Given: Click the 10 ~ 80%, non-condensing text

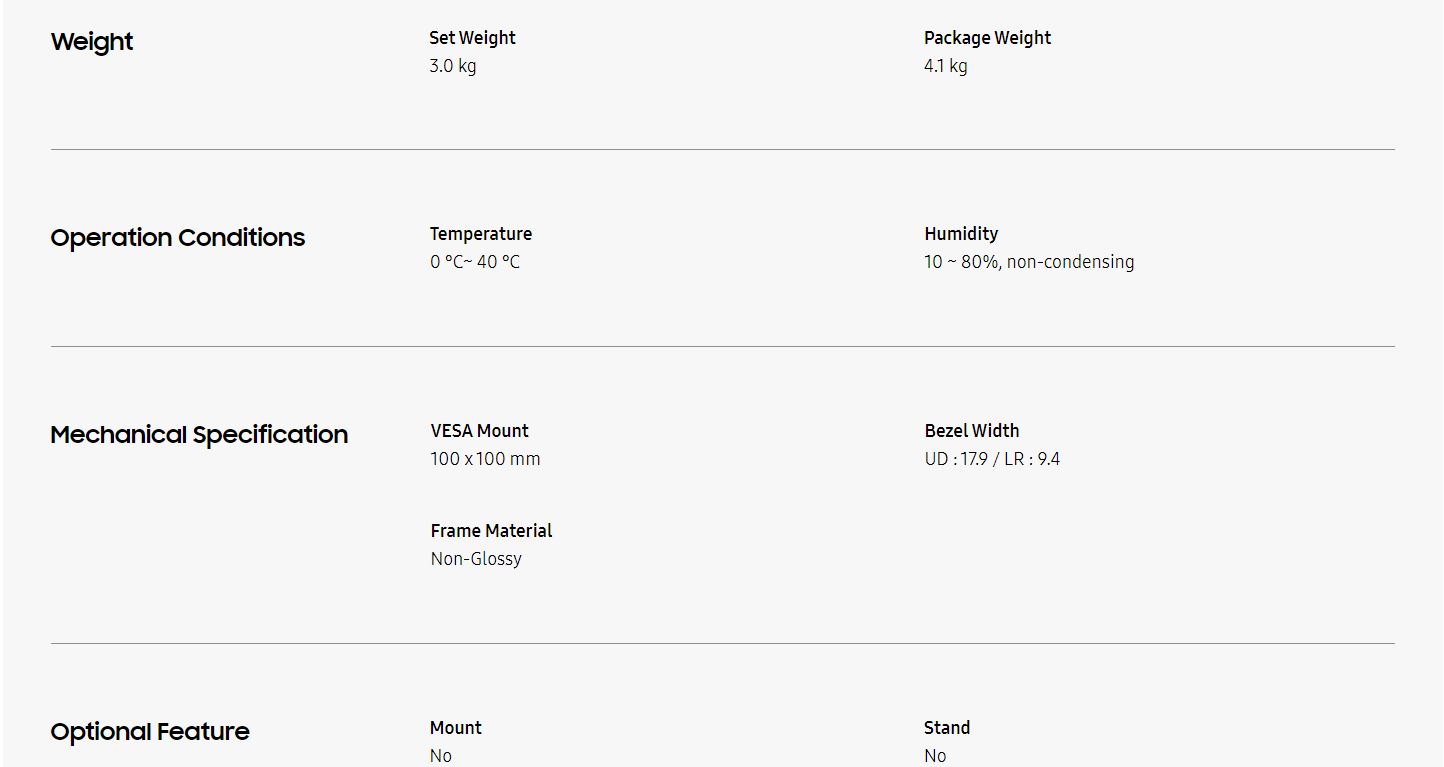Looking at the screenshot, I should point(1029,262).
